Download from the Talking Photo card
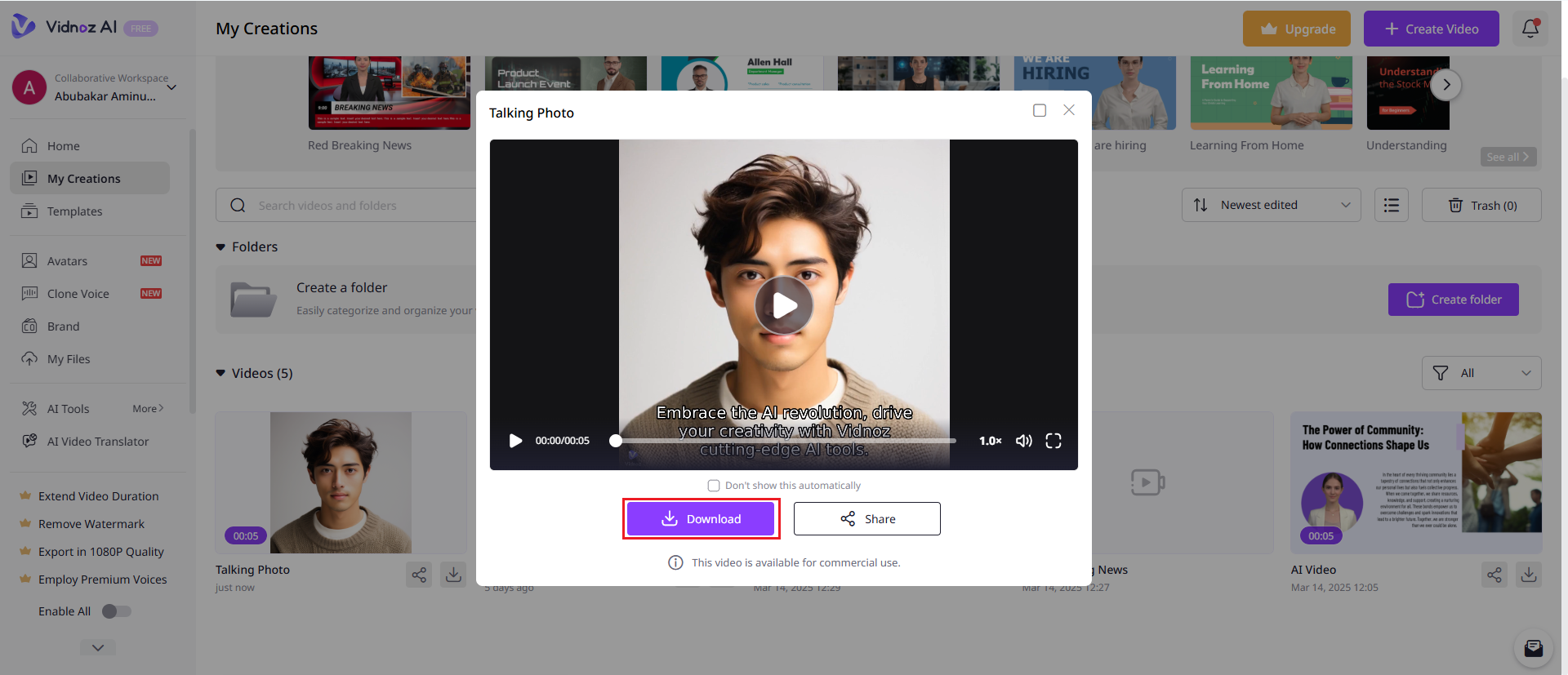The width and height of the screenshot is (1568, 675). (x=453, y=575)
